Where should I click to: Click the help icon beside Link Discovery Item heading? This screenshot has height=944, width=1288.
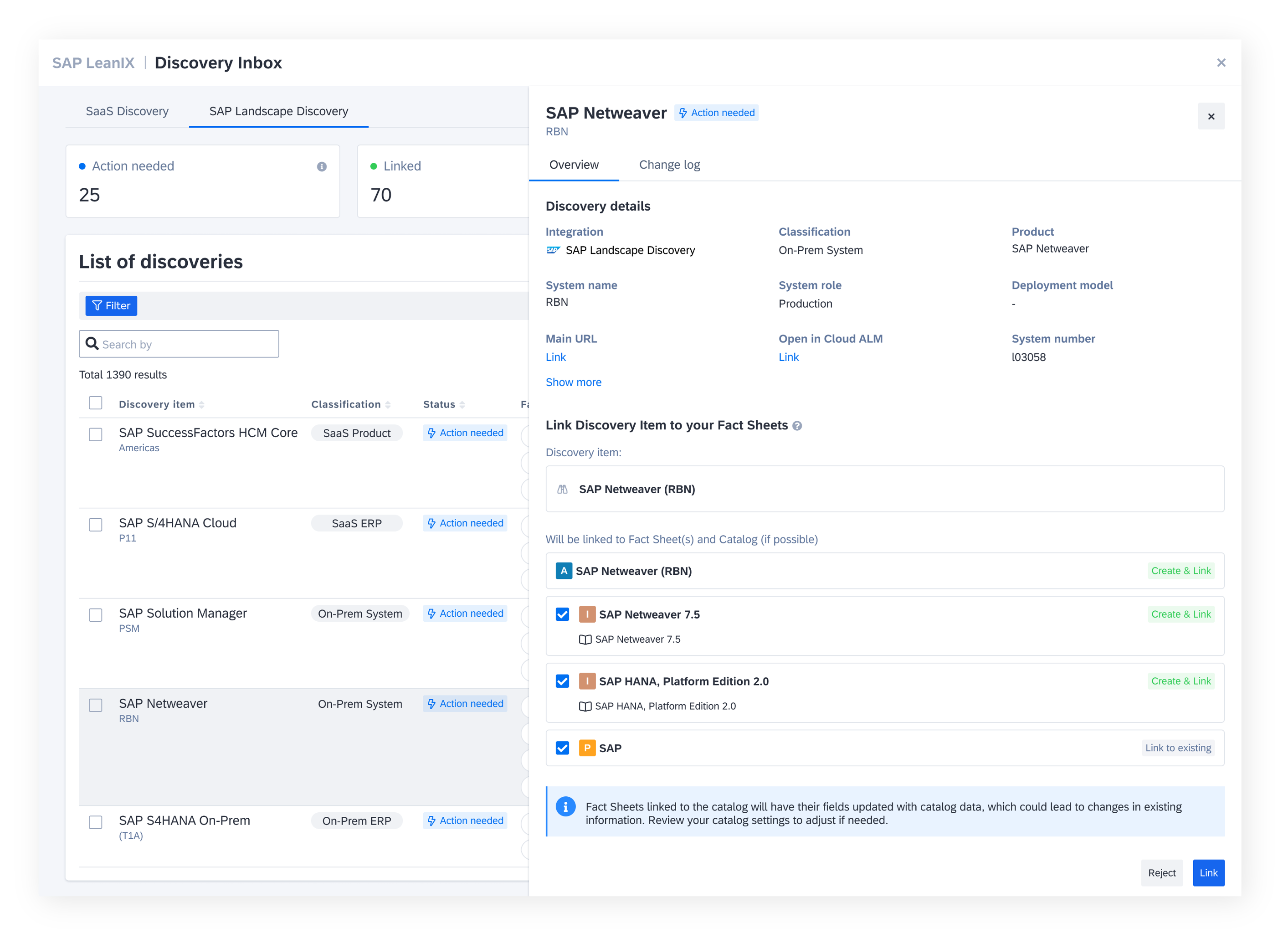[x=797, y=426]
